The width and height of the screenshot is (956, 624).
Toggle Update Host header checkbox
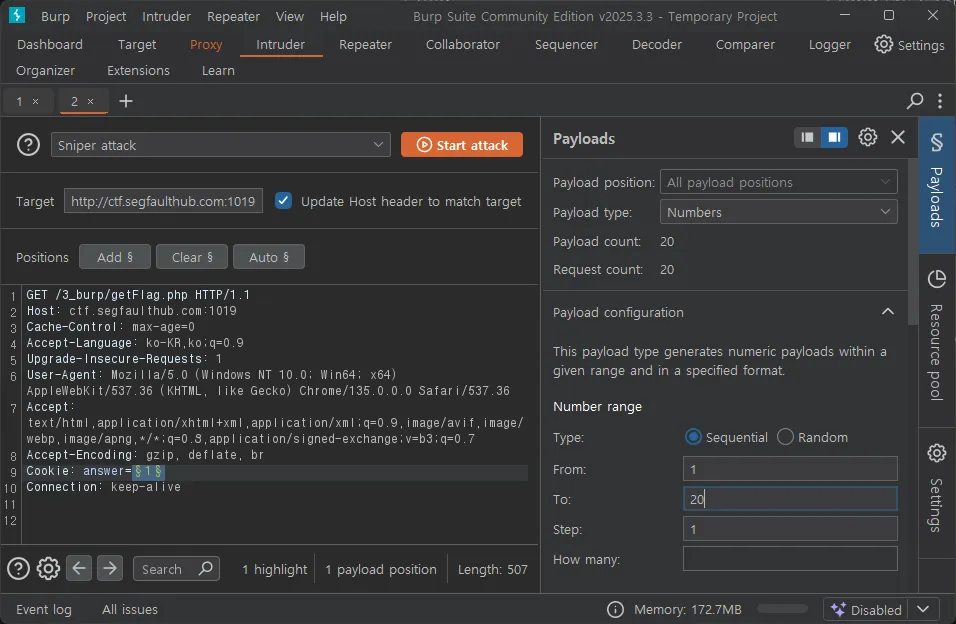click(x=283, y=201)
